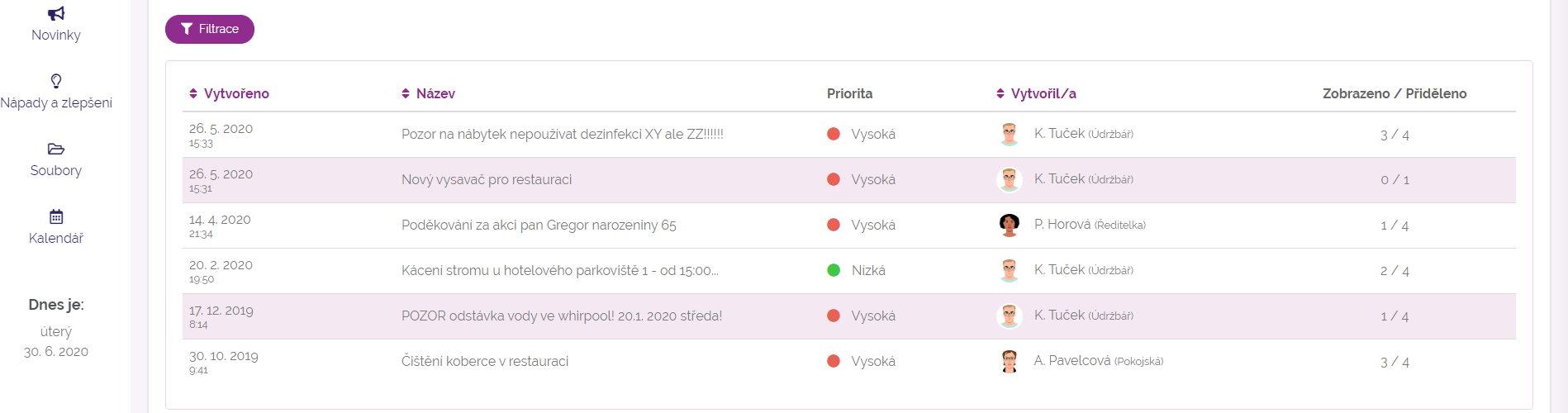1568x413 pixels.
Task: Click the funnel icon on Filtrace button
Action: [187, 29]
